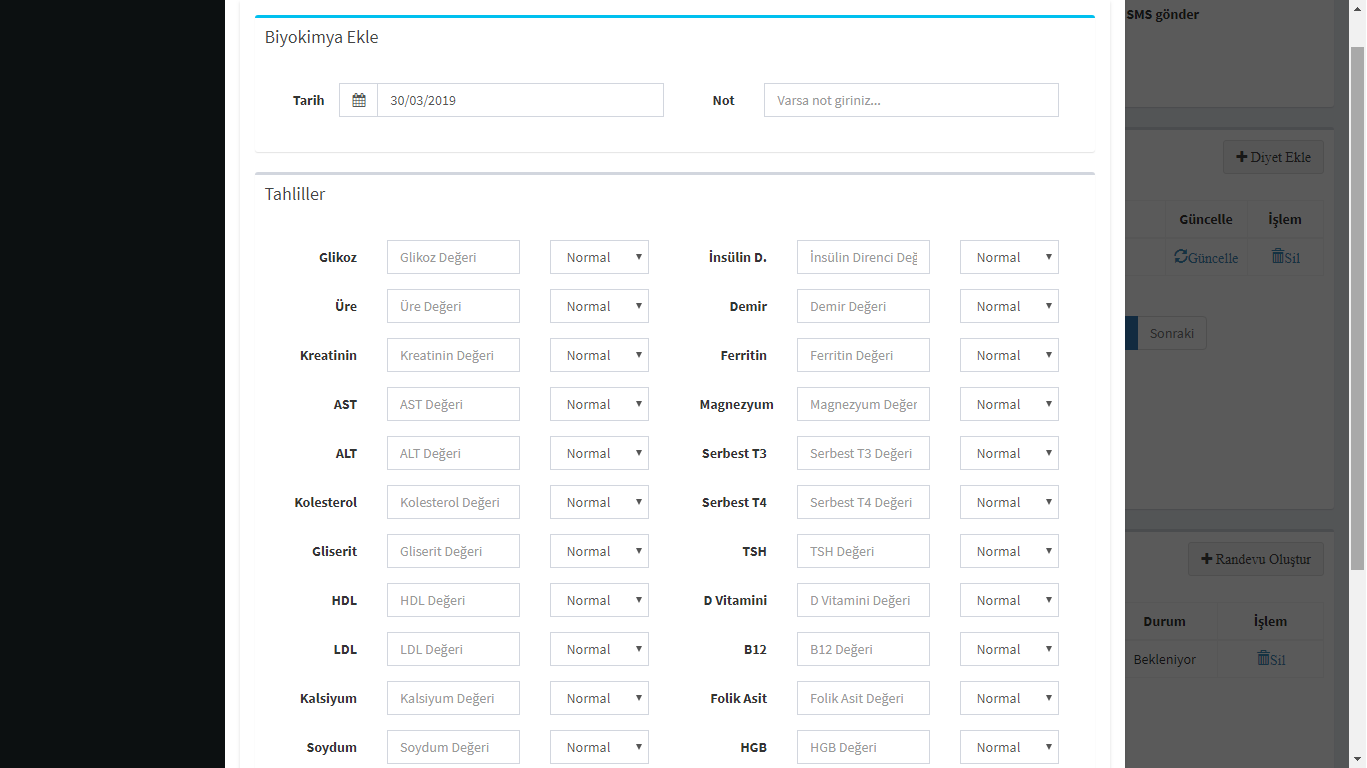
Task: Click the Ferritin Değeri input box
Action: tap(863, 355)
